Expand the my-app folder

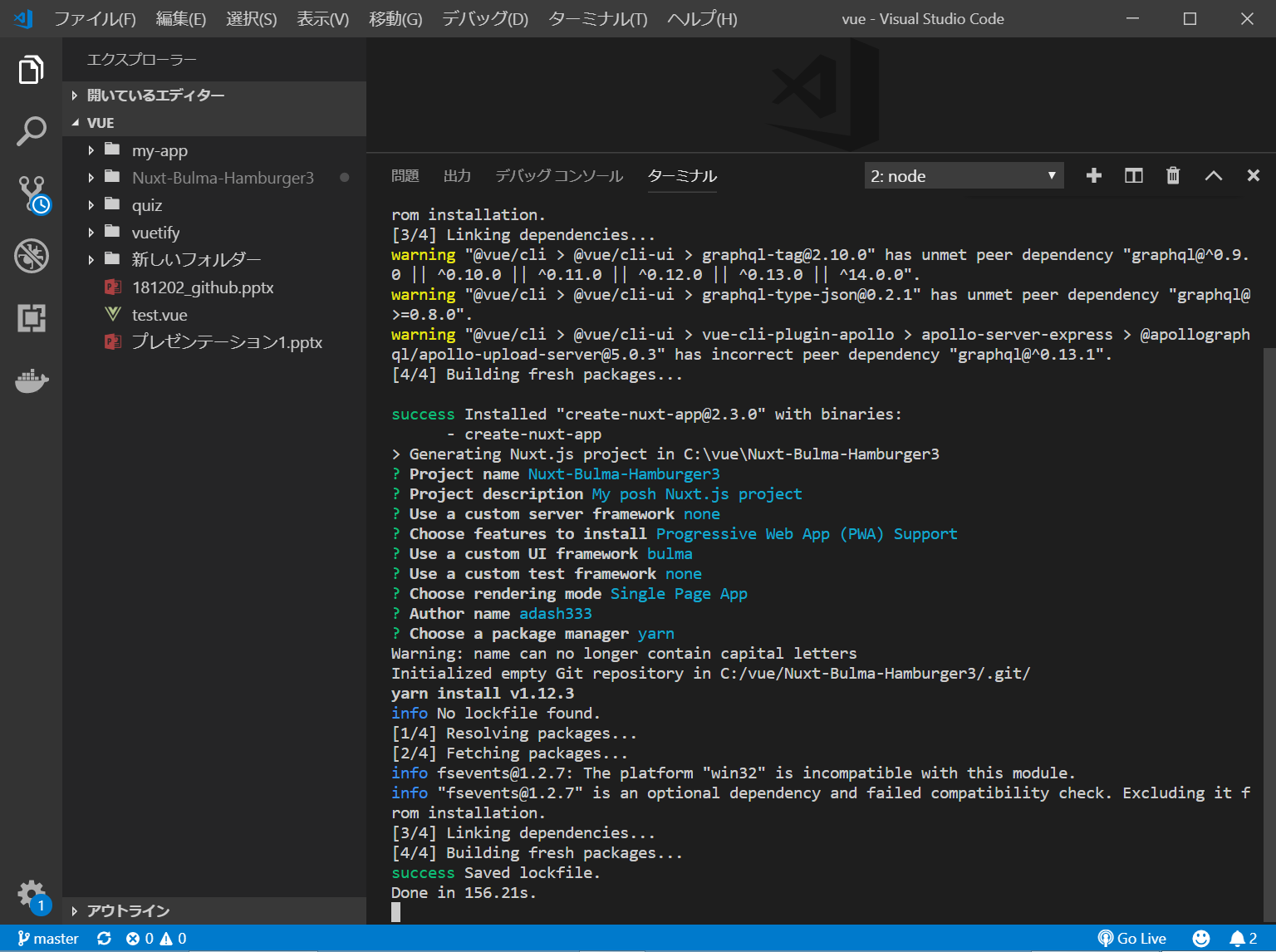159,150
